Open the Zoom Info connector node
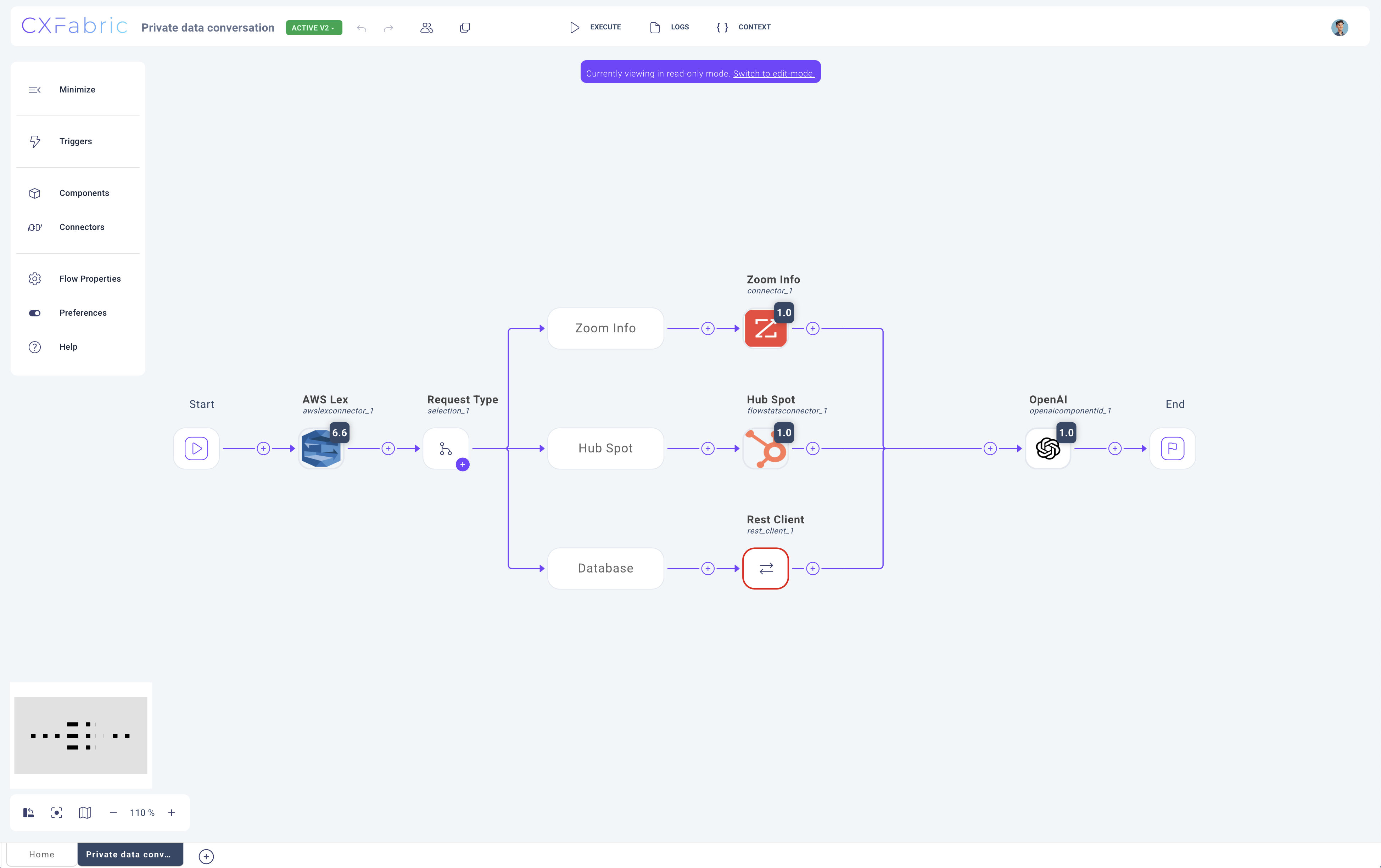The height and width of the screenshot is (868, 1381). pyautogui.click(x=765, y=328)
